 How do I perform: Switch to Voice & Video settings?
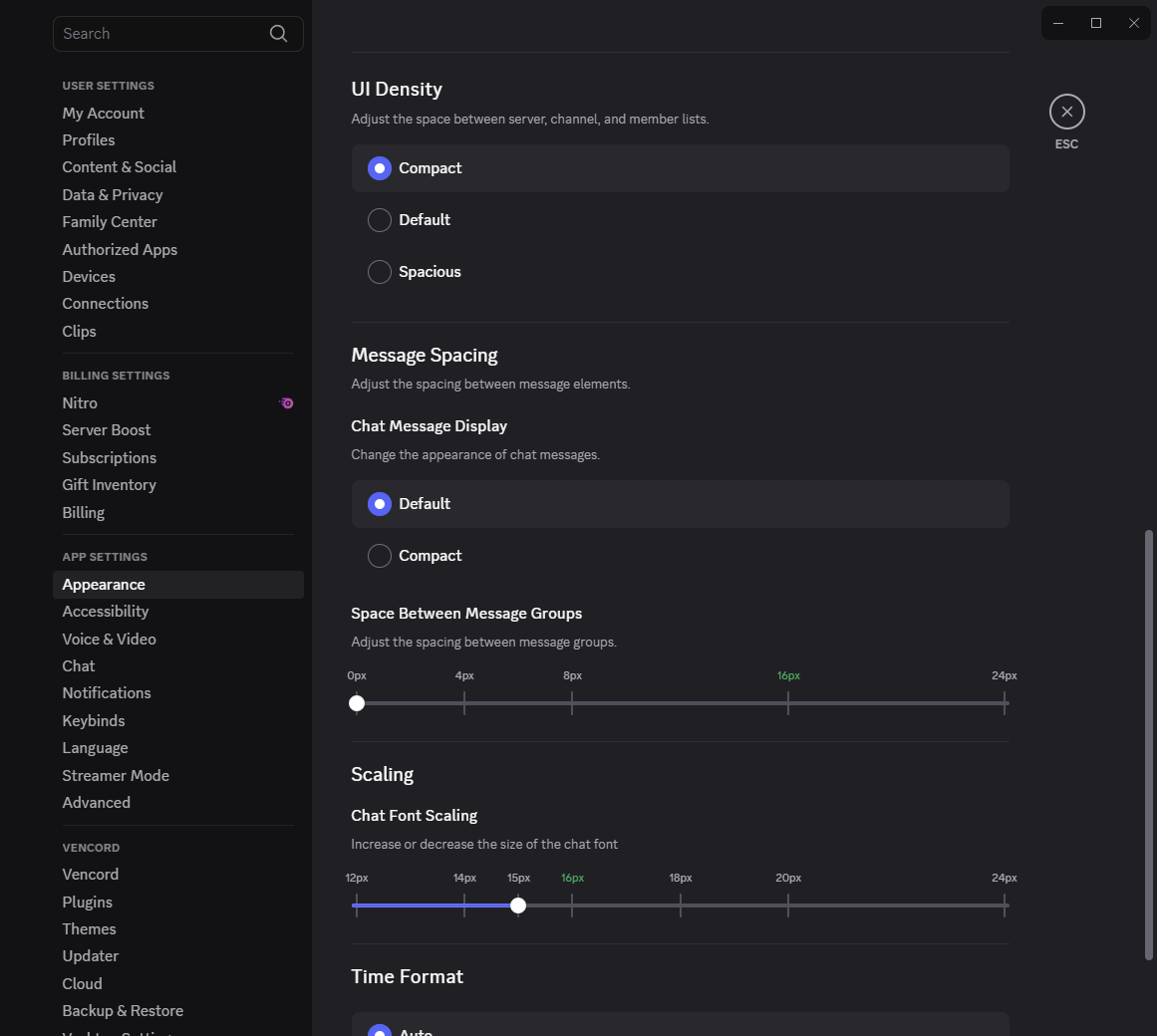tap(109, 639)
